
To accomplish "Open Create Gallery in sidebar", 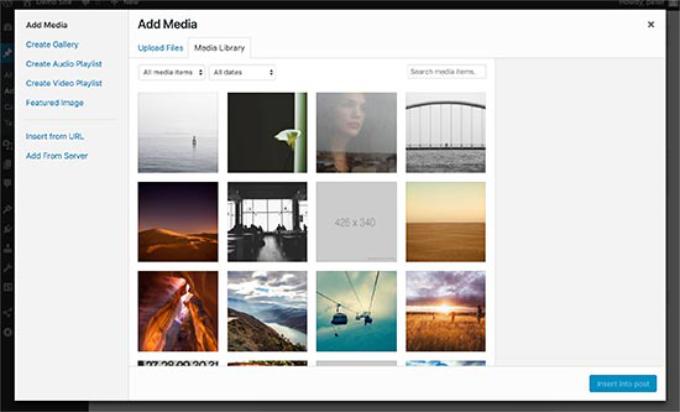I will (52, 45).
